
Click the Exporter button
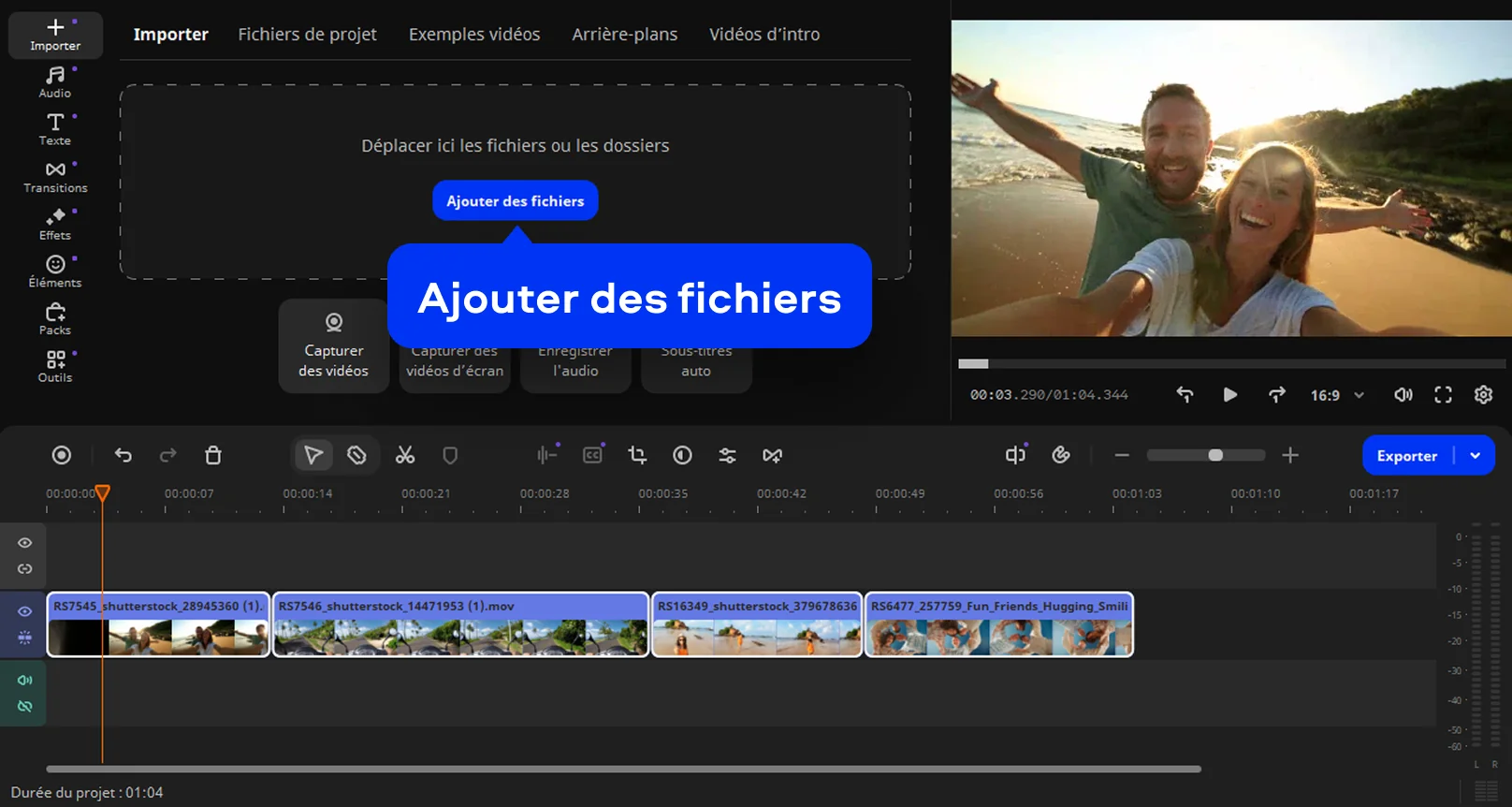coord(1406,456)
